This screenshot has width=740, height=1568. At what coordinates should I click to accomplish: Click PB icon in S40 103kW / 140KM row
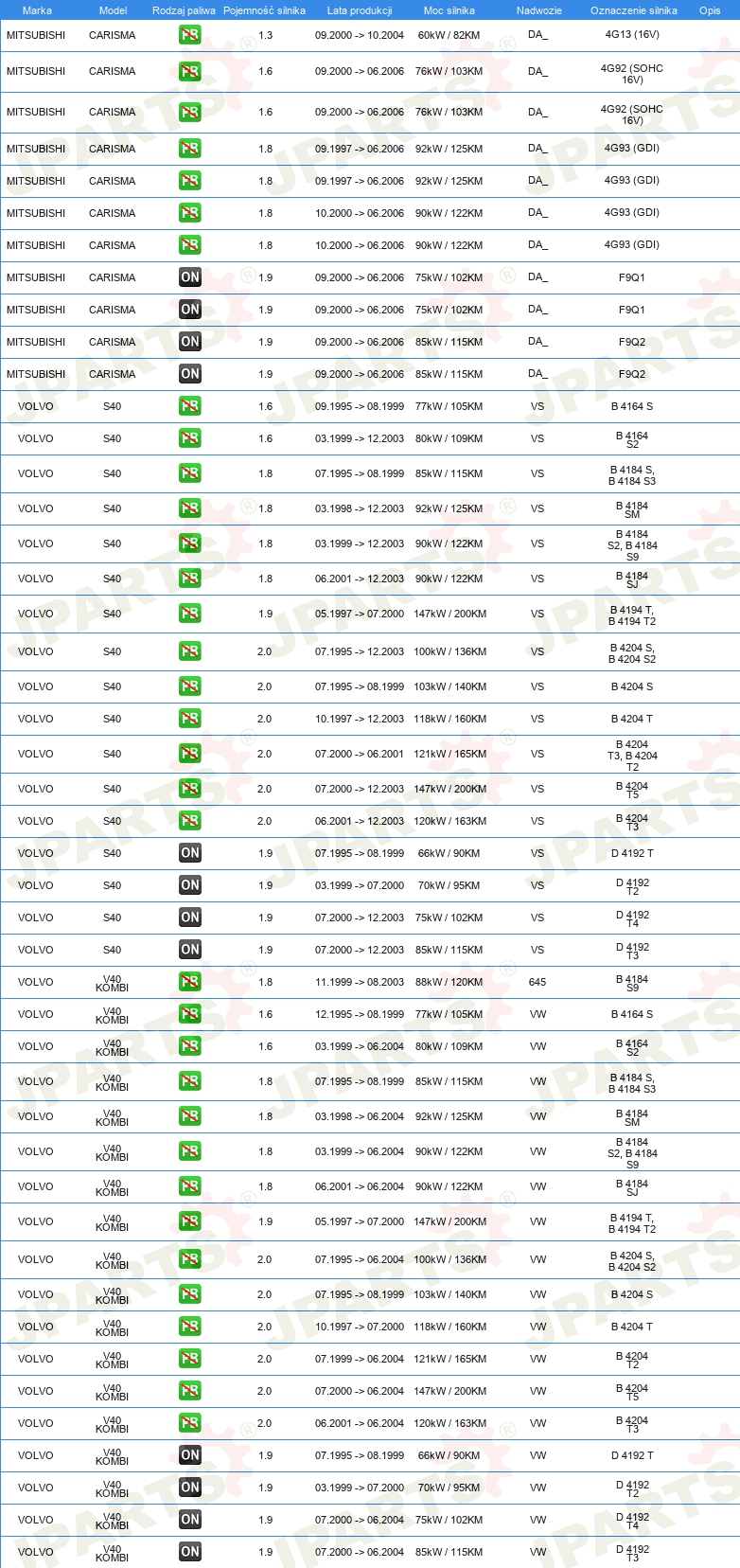[190, 686]
